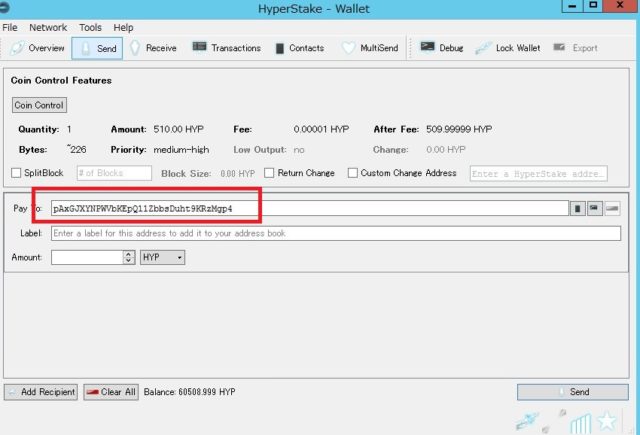Click the Coin Control Features heading
640x435 pixels.
[x=61, y=80]
